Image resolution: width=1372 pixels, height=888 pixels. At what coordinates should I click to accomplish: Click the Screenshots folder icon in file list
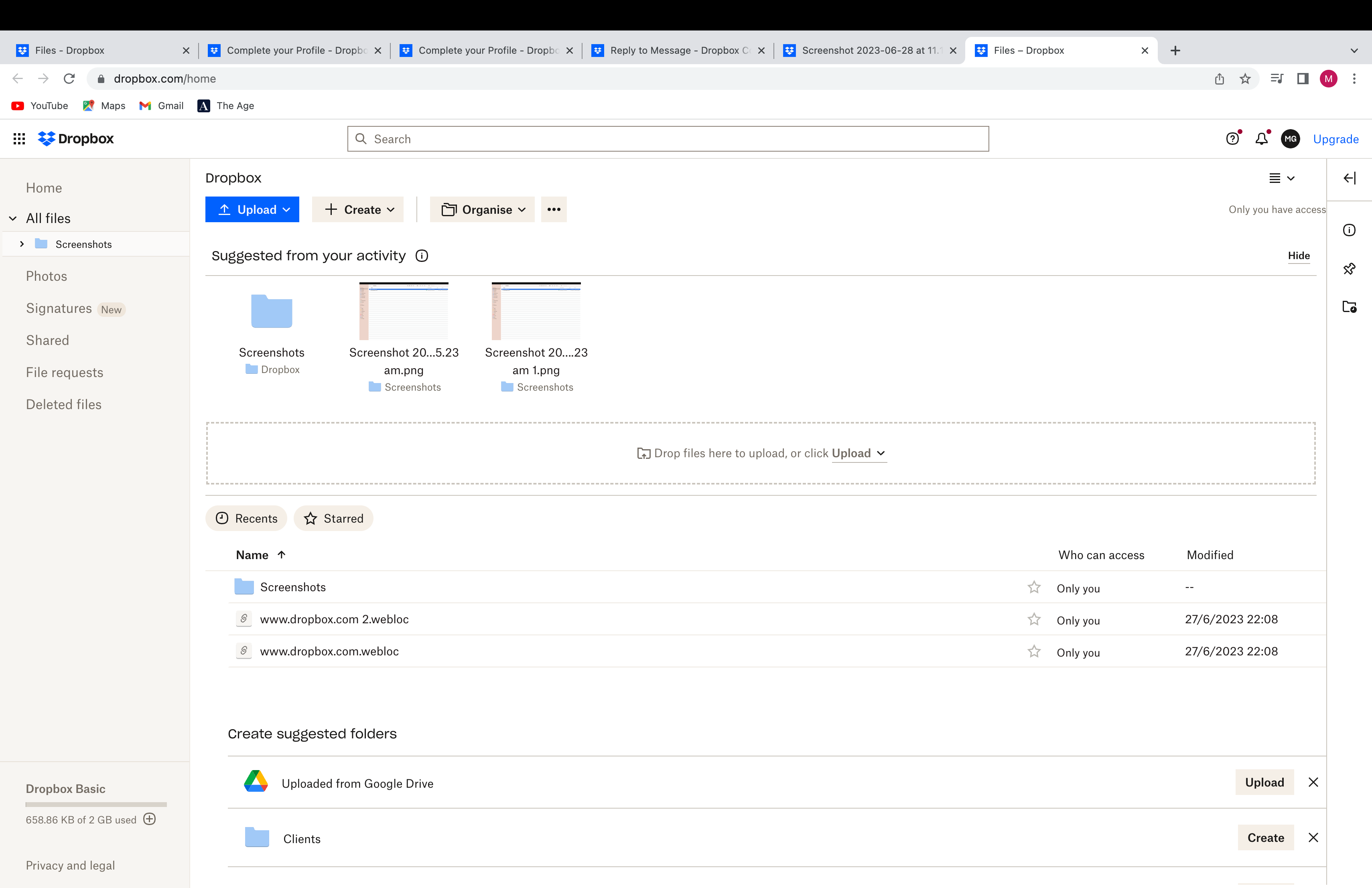point(244,587)
